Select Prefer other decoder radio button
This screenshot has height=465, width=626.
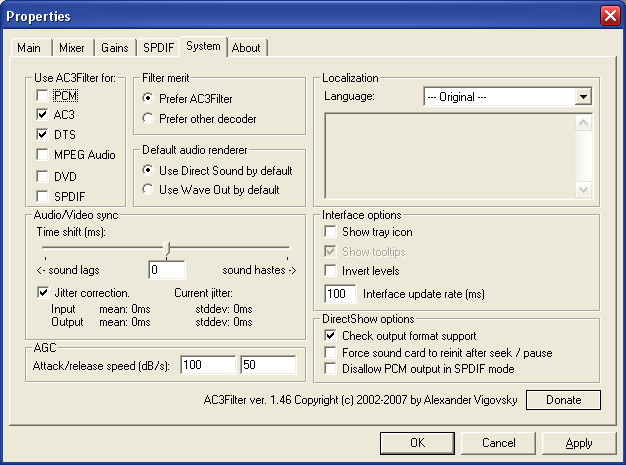pyautogui.click(x=149, y=119)
